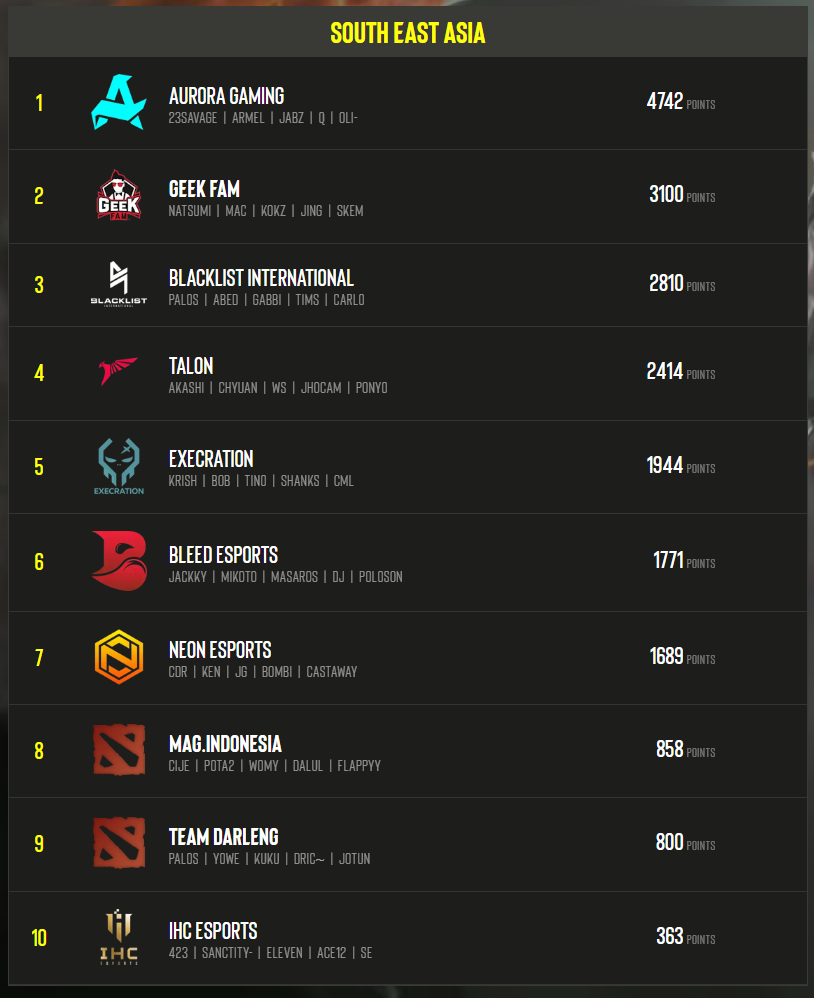Click Bleed Esports' 1771 points value
This screenshot has width=814, height=998.
668,560
